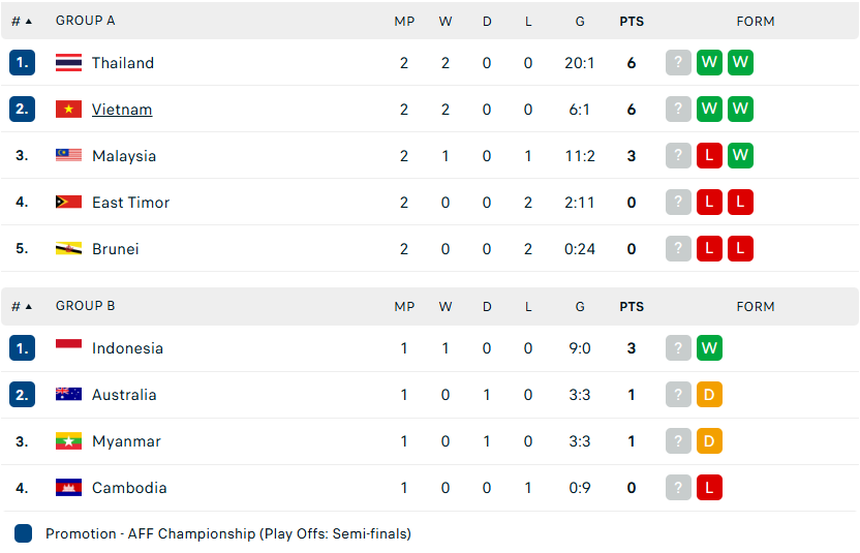Click the Group B FORM column header

(755, 306)
